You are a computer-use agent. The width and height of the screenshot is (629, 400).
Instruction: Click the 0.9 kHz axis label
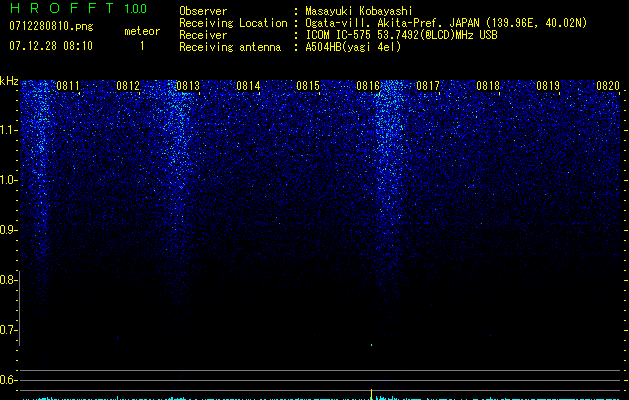[8, 230]
